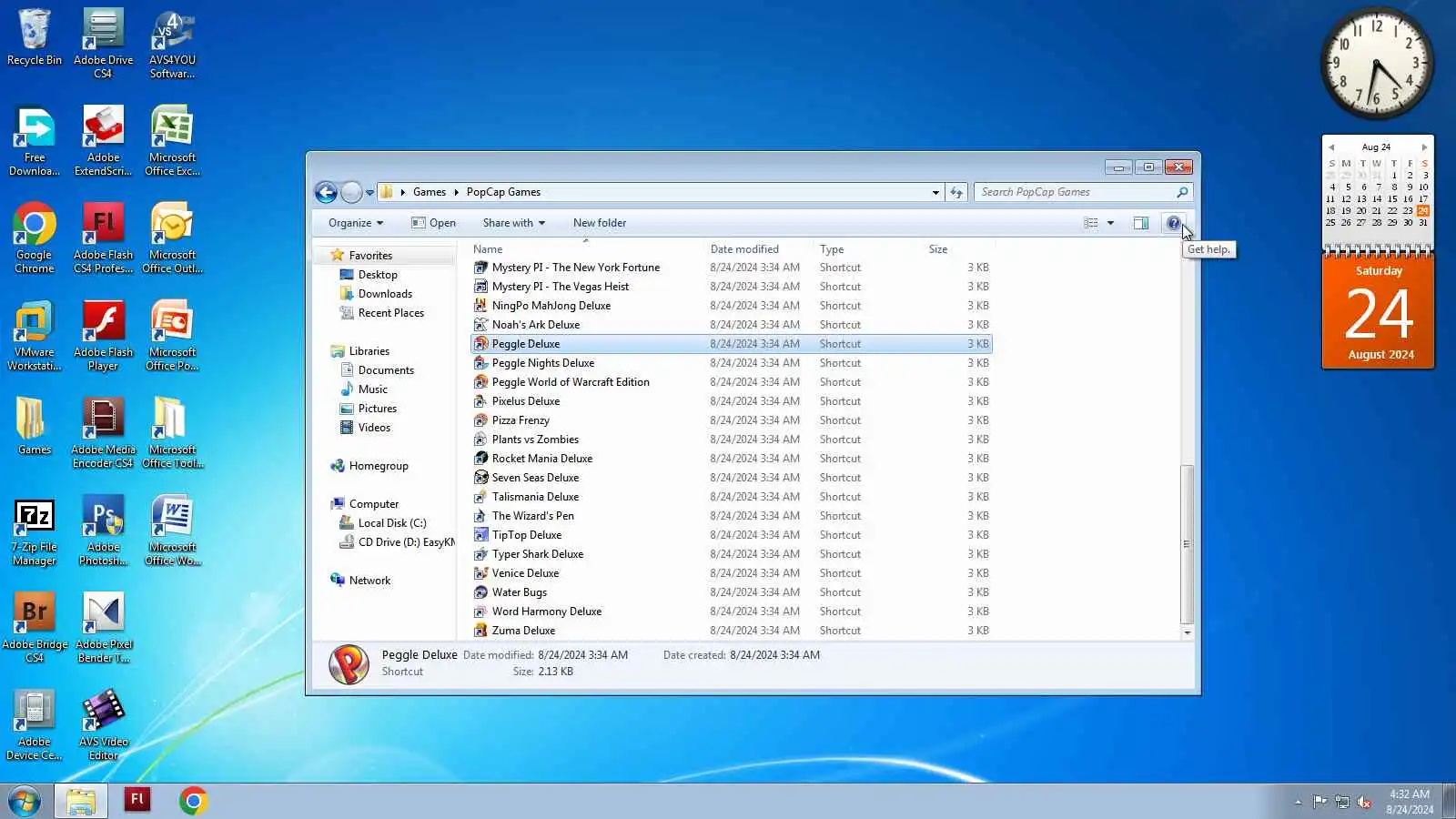Click the Open toolbar button
Screen dimensions: 1456x819
[x=434, y=223]
